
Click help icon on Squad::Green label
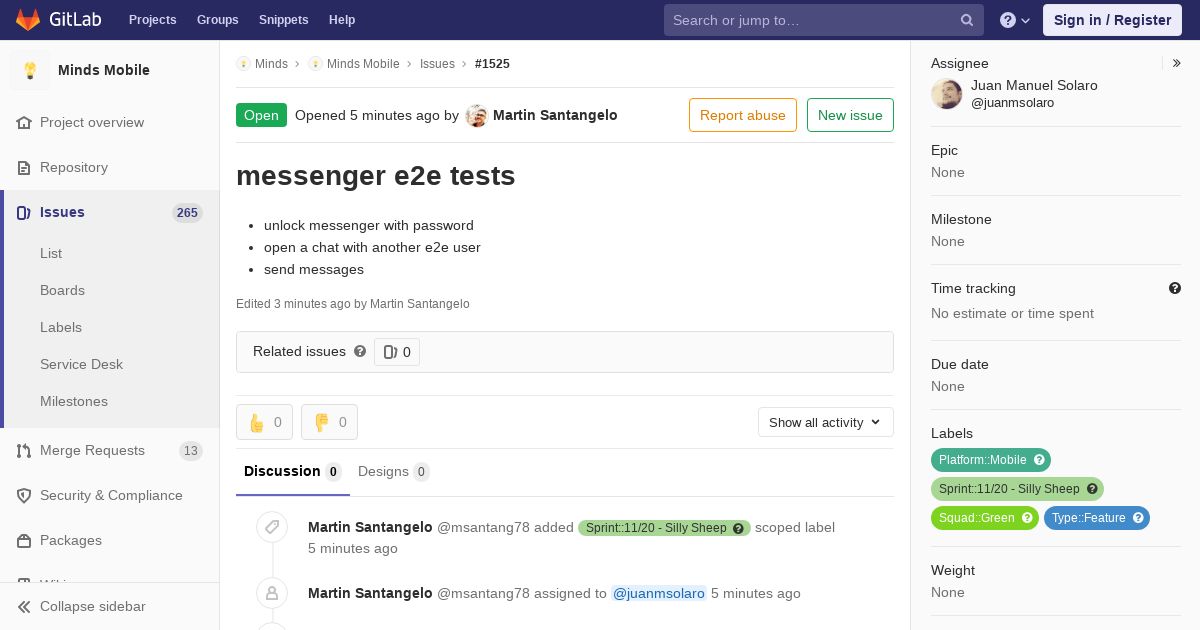pyautogui.click(x=1026, y=518)
